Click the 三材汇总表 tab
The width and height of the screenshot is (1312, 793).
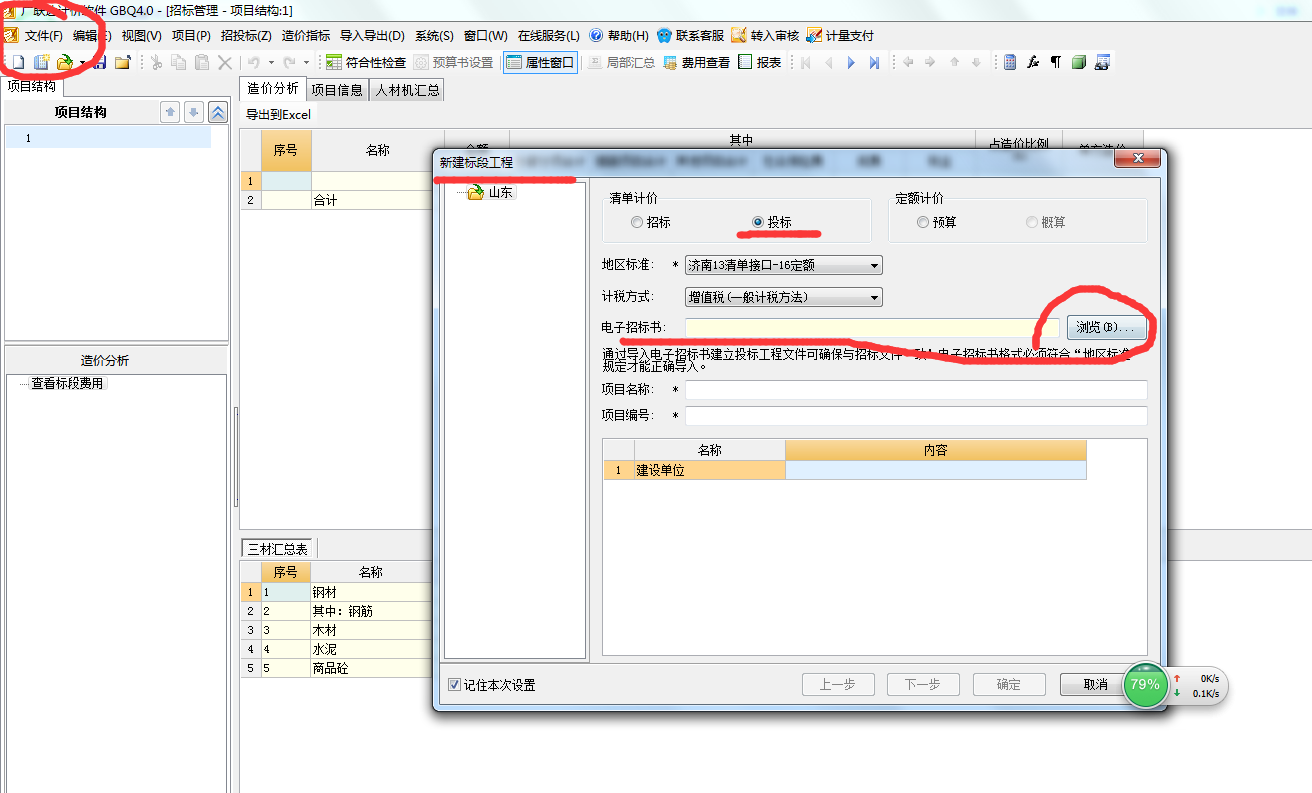278,548
